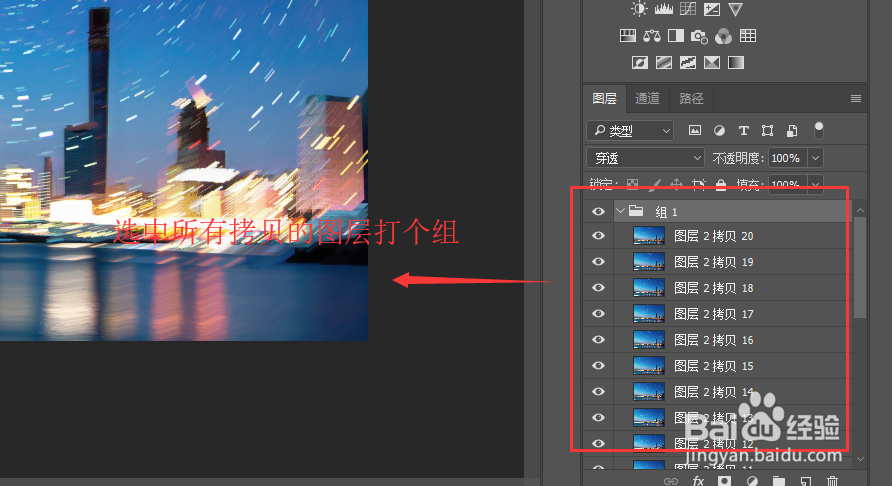
Task: Add a Channel Mixer adjustment
Action: [x=723, y=36]
